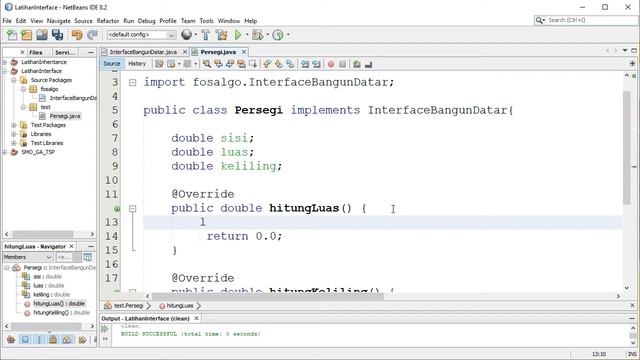Screen dimensions: 640x360
Task: Click the editor horizontal scrollbar thumb
Action: (x=267, y=296)
